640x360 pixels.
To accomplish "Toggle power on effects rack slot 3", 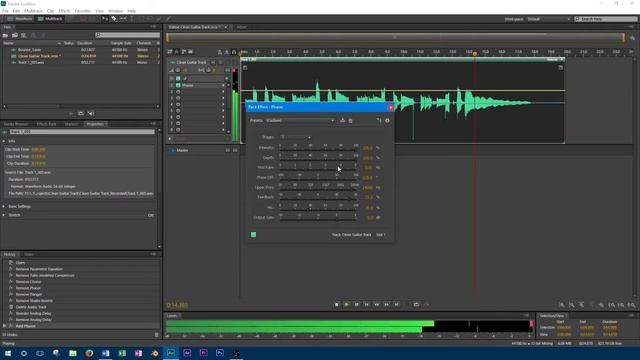I will pos(178,98).
